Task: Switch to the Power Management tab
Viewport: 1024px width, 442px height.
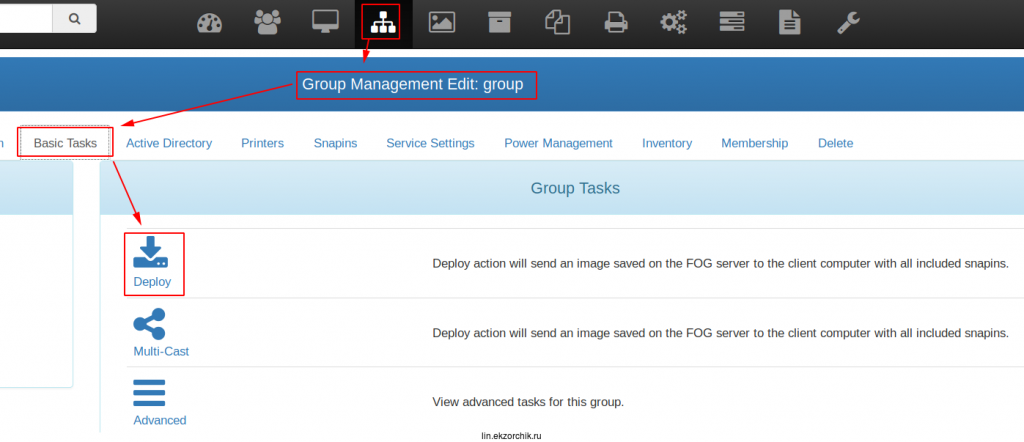Action: tap(558, 143)
